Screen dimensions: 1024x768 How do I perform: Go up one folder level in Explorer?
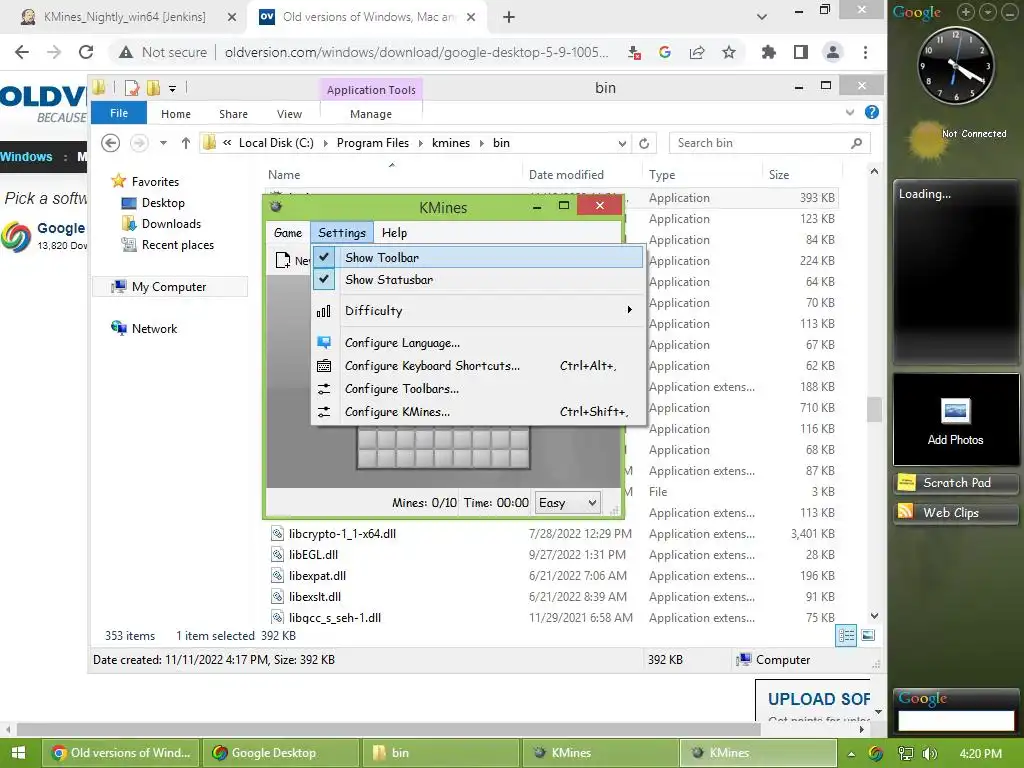coord(185,142)
